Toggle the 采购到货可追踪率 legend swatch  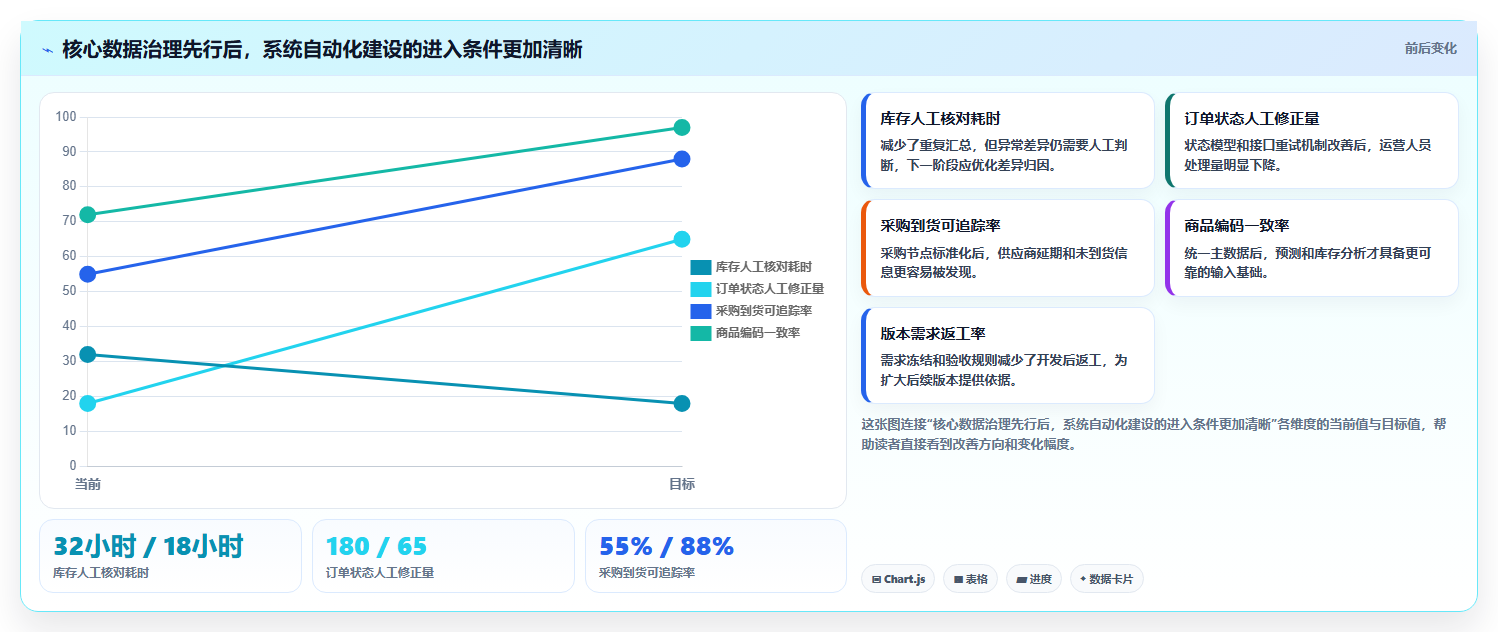pos(701,311)
